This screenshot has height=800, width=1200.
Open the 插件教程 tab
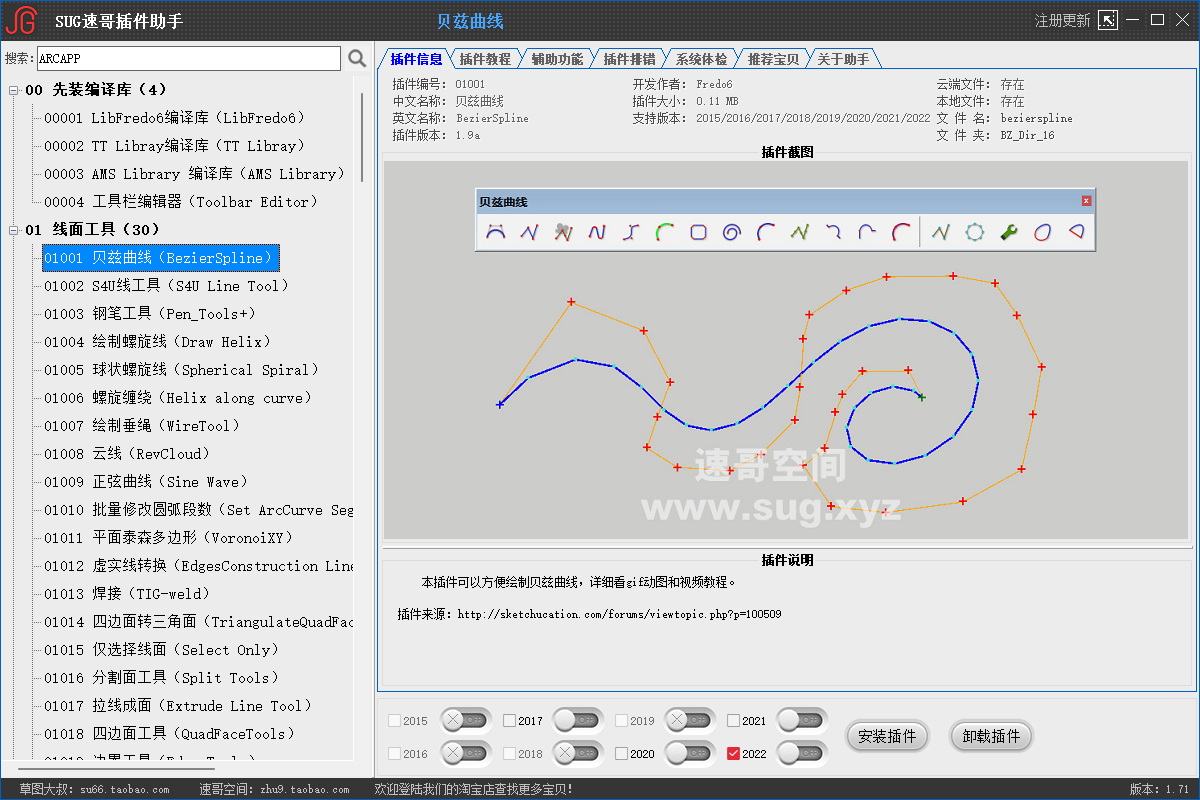pyautogui.click(x=485, y=59)
